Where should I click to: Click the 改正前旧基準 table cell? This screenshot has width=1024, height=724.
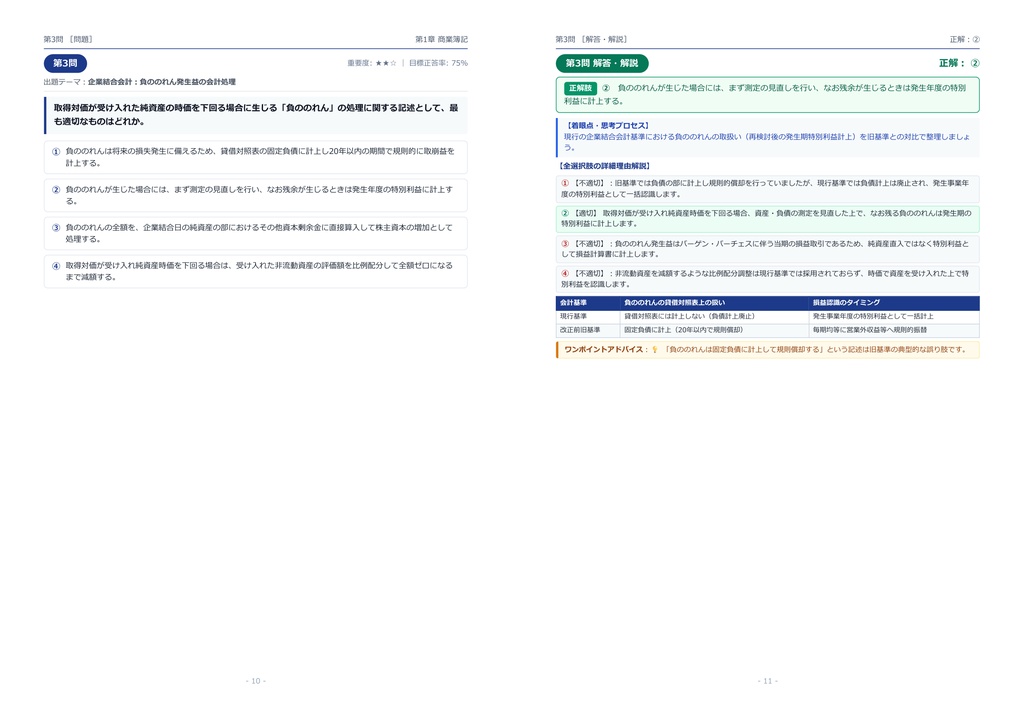point(588,330)
